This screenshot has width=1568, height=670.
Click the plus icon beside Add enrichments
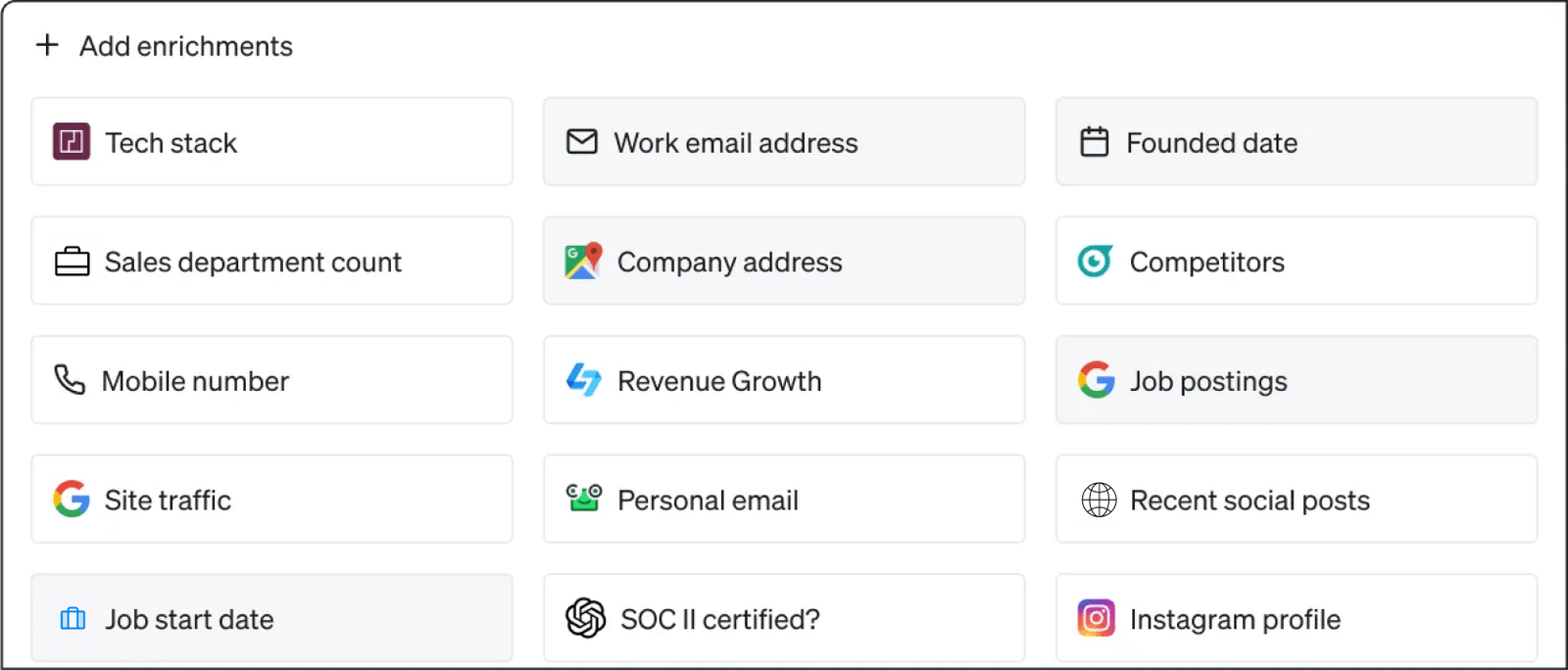pos(46,45)
